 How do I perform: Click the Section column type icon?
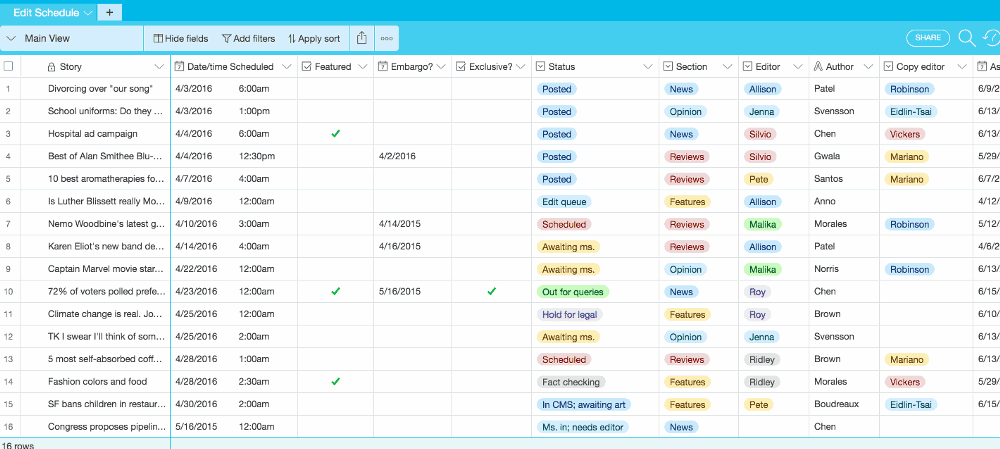pyautogui.click(x=668, y=66)
